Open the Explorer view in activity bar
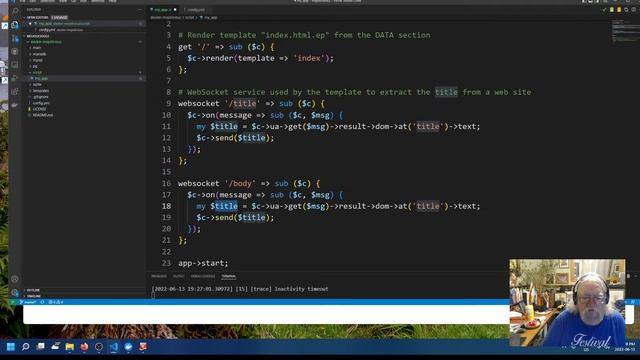Viewport: 640px width, 360px height. pyautogui.click(x=15, y=25)
